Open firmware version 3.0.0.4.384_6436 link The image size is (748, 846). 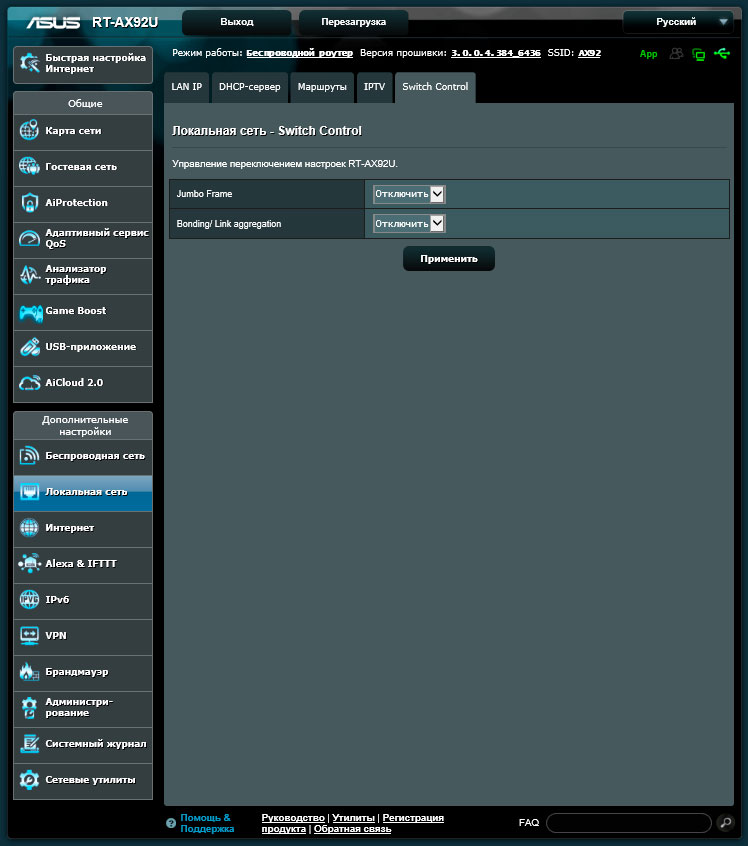tap(496, 53)
